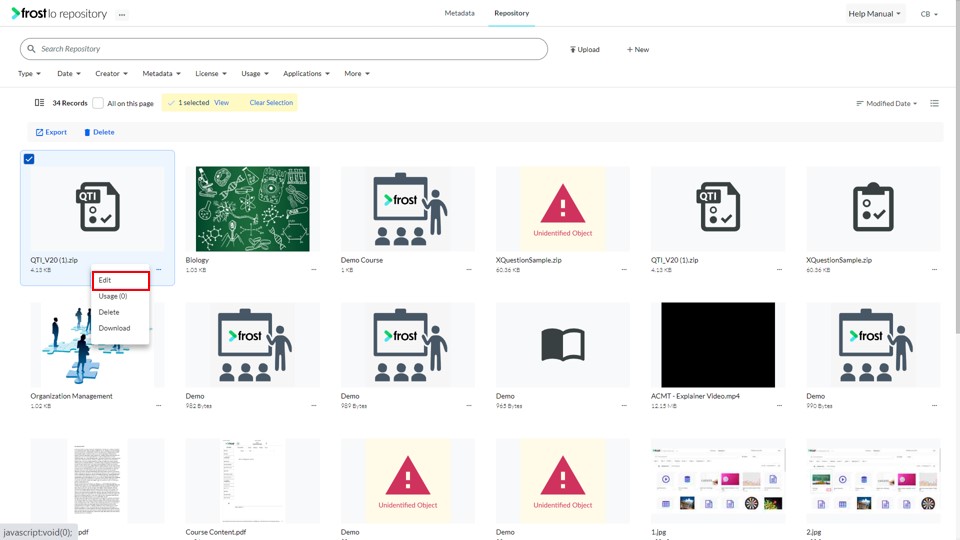Open the CB user account menu
Screen dimensions: 960x540
(x=929, y=14)
